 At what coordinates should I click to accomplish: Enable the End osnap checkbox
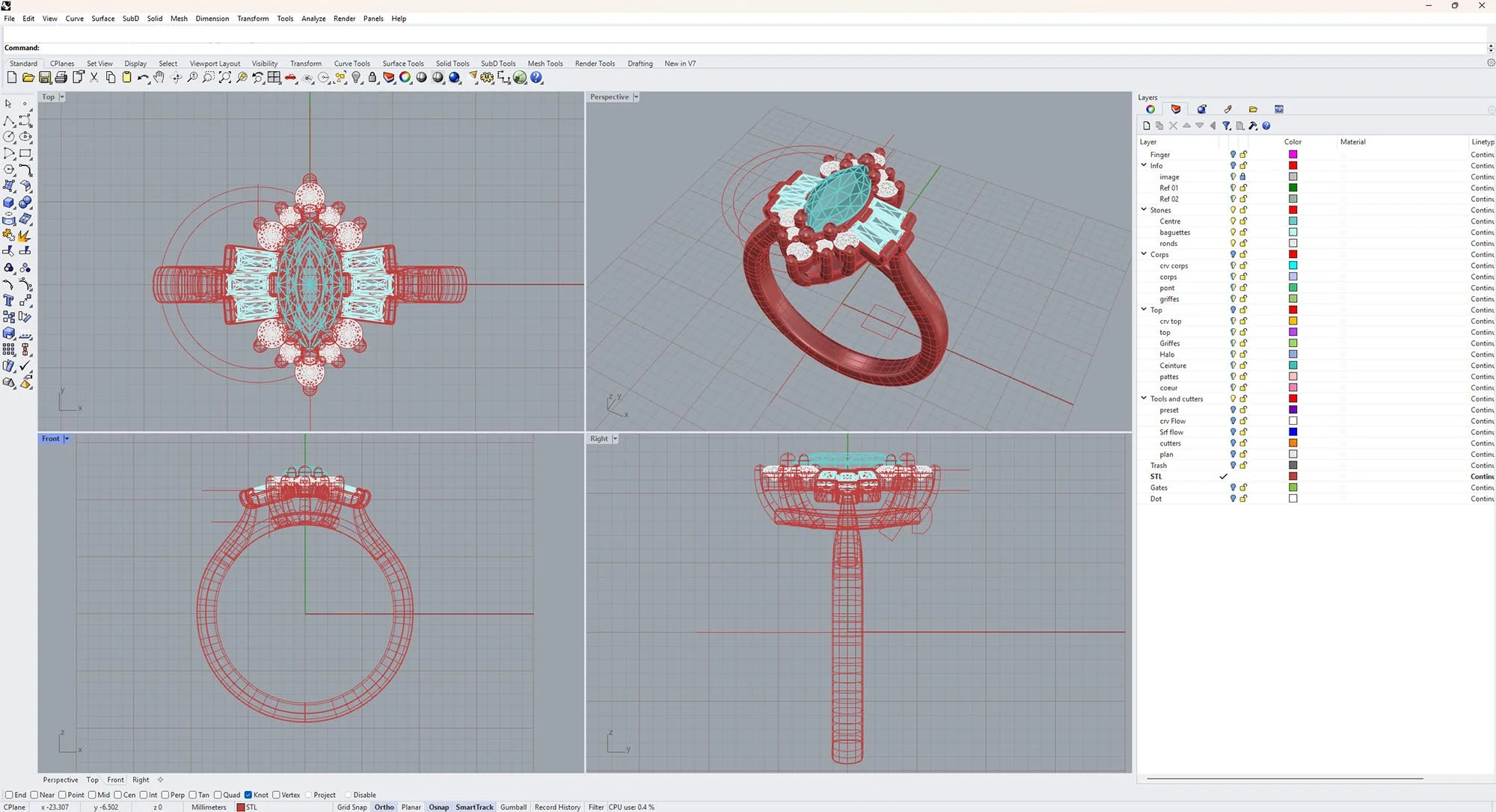[x=9, y=795]
